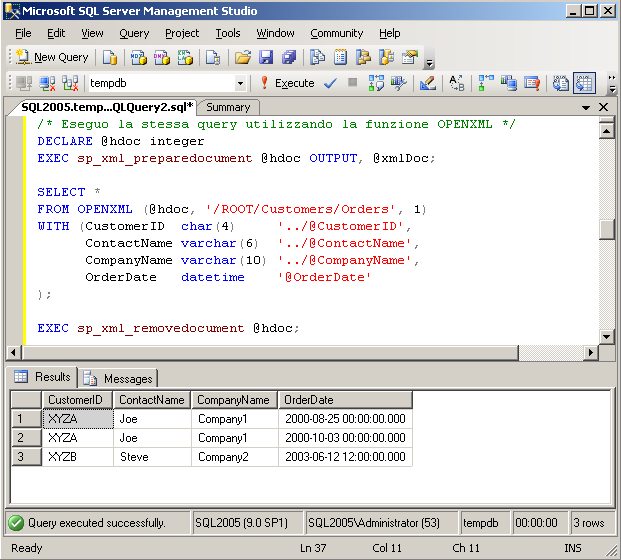Image resolution: width=621 pixels, height=560 pixels.
Task: Analyze Query in Database Engine Tuning Advisor
Action: tap(399, 83)
